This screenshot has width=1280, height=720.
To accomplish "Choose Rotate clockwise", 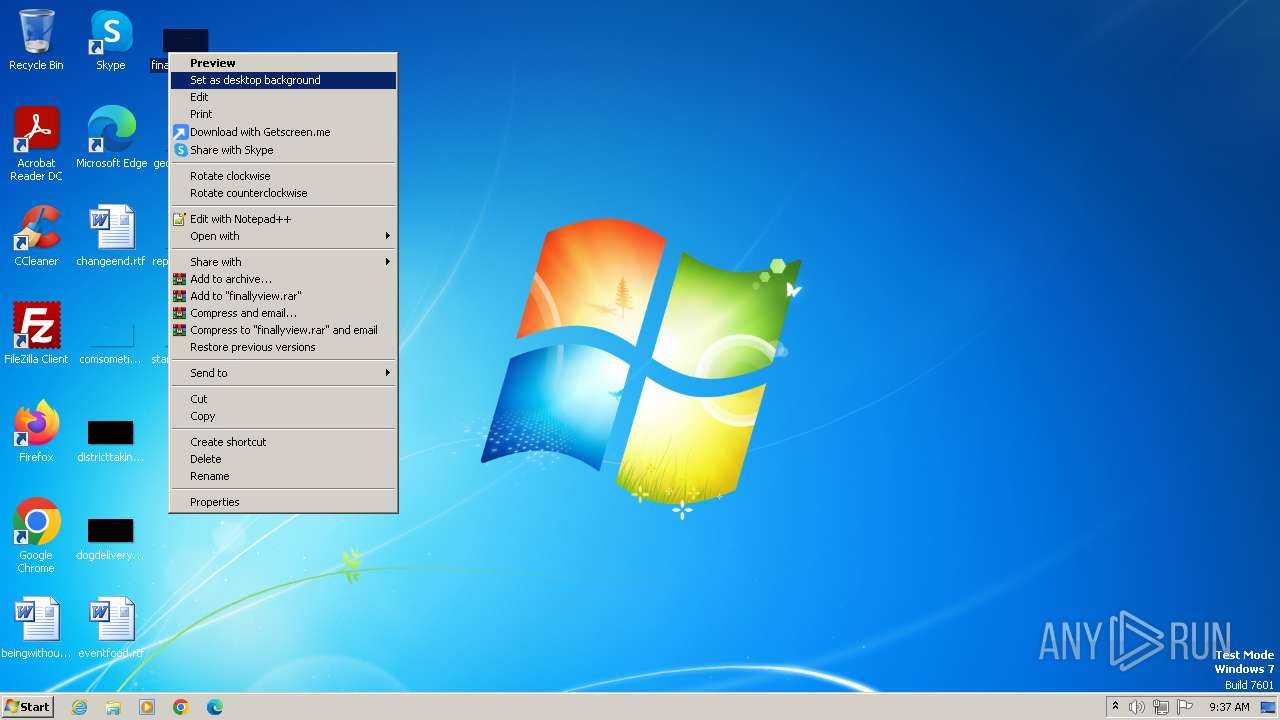I will point(284,176).
